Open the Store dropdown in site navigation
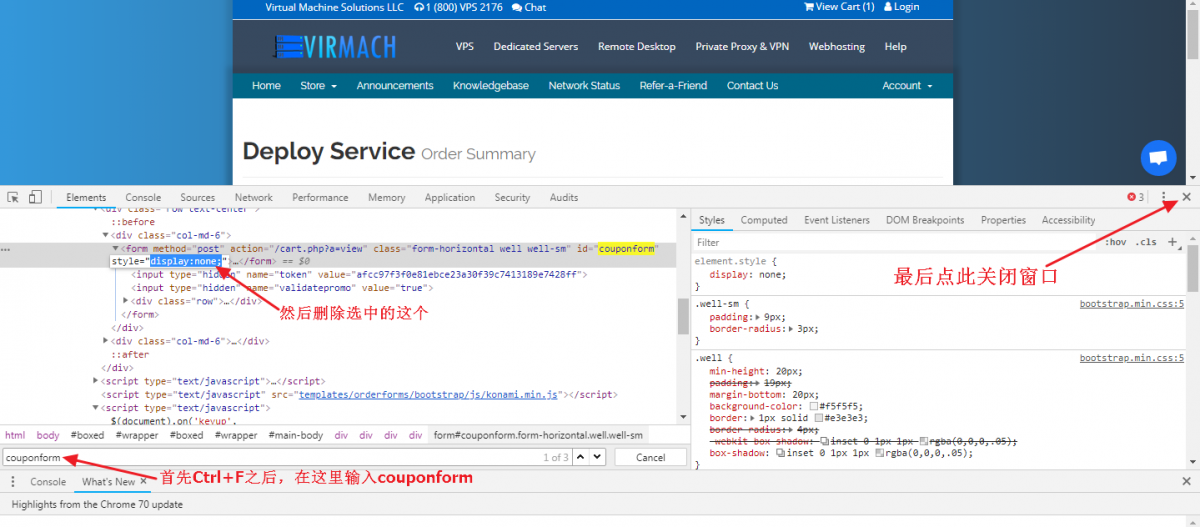The image size is (1200, 527). point(318,86)
